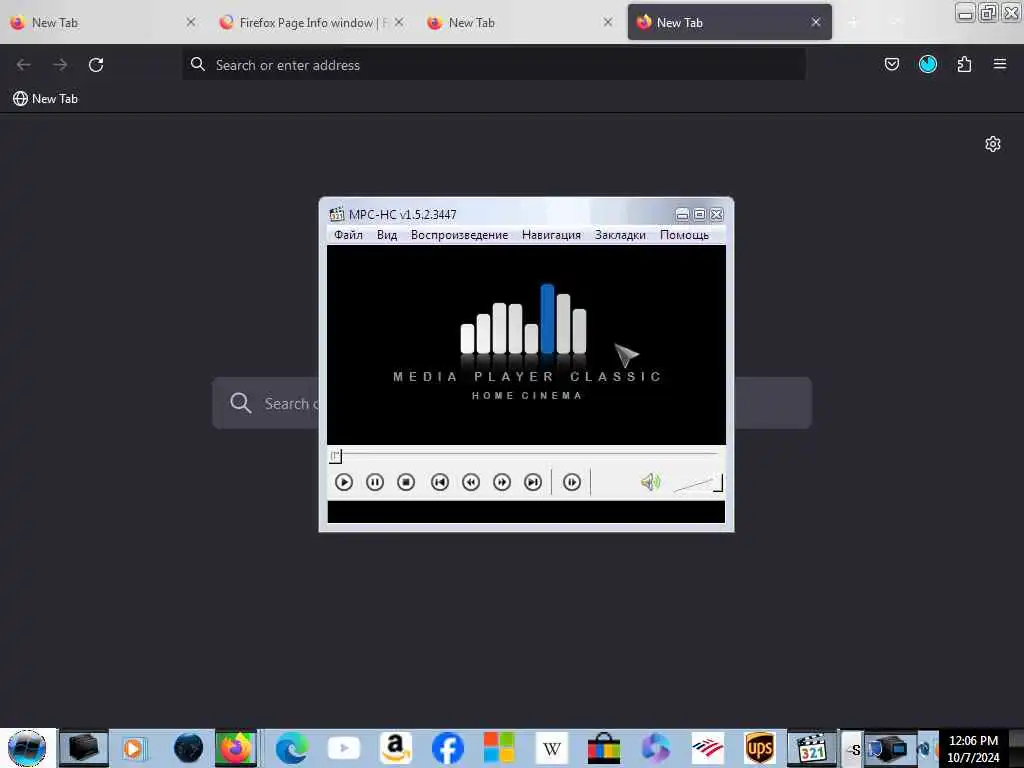The image size is (1024, 768).
Task: Close the Firefox Page Info tab
Action: tap(399, 22)
